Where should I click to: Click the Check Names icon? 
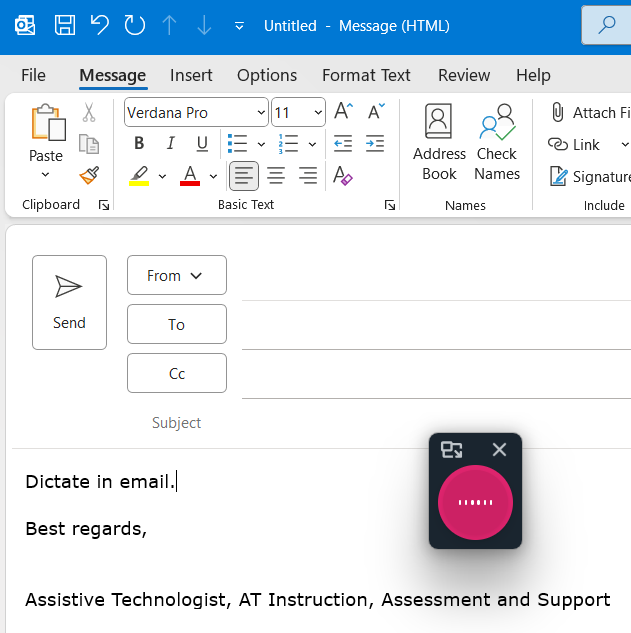click(497, 144)
